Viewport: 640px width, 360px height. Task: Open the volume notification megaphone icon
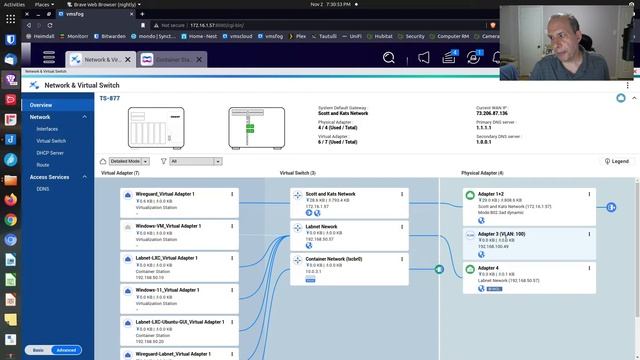point(424,58)
